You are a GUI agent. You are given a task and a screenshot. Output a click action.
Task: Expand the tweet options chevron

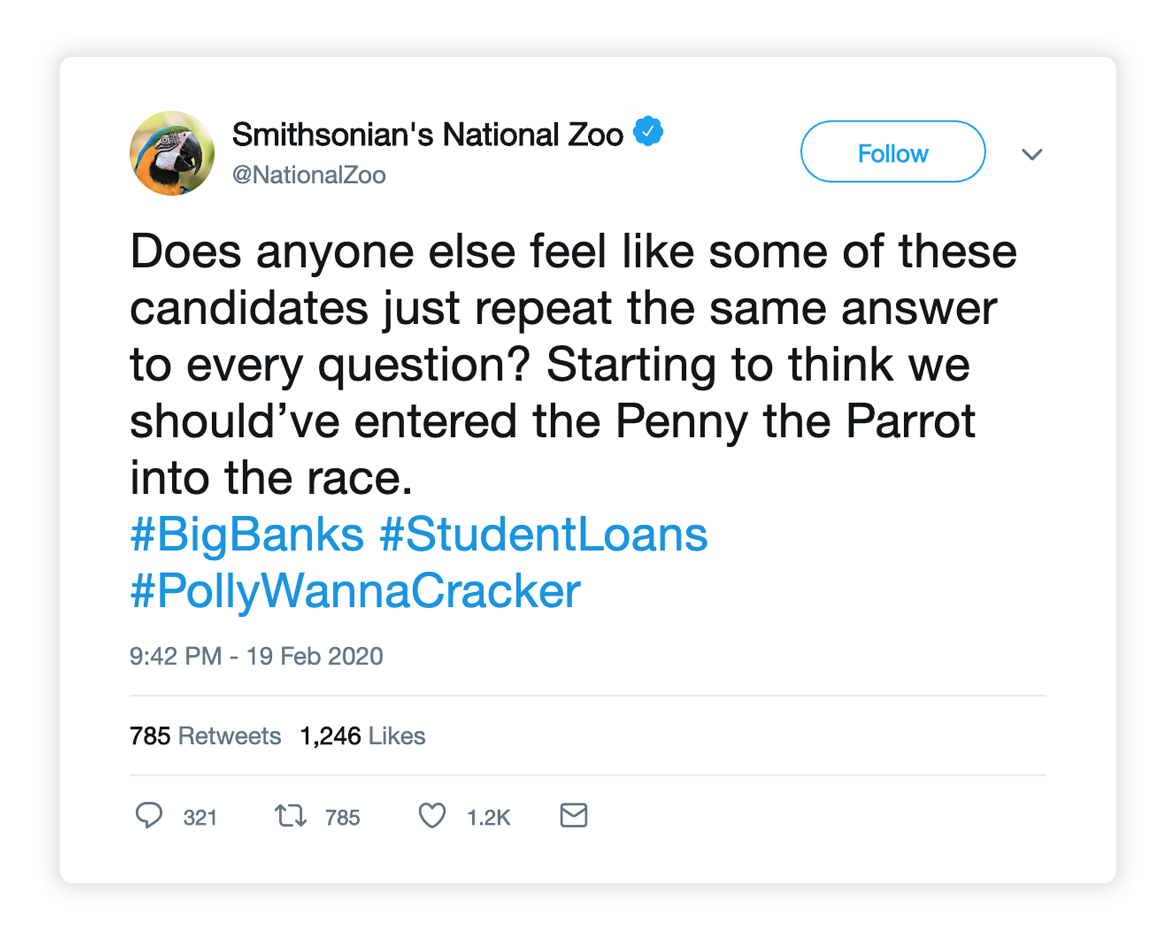[x=1031, y=154]
